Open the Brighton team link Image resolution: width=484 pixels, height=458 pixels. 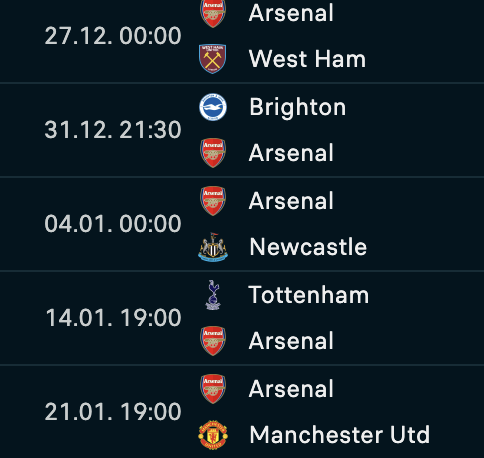click(297, 107)
